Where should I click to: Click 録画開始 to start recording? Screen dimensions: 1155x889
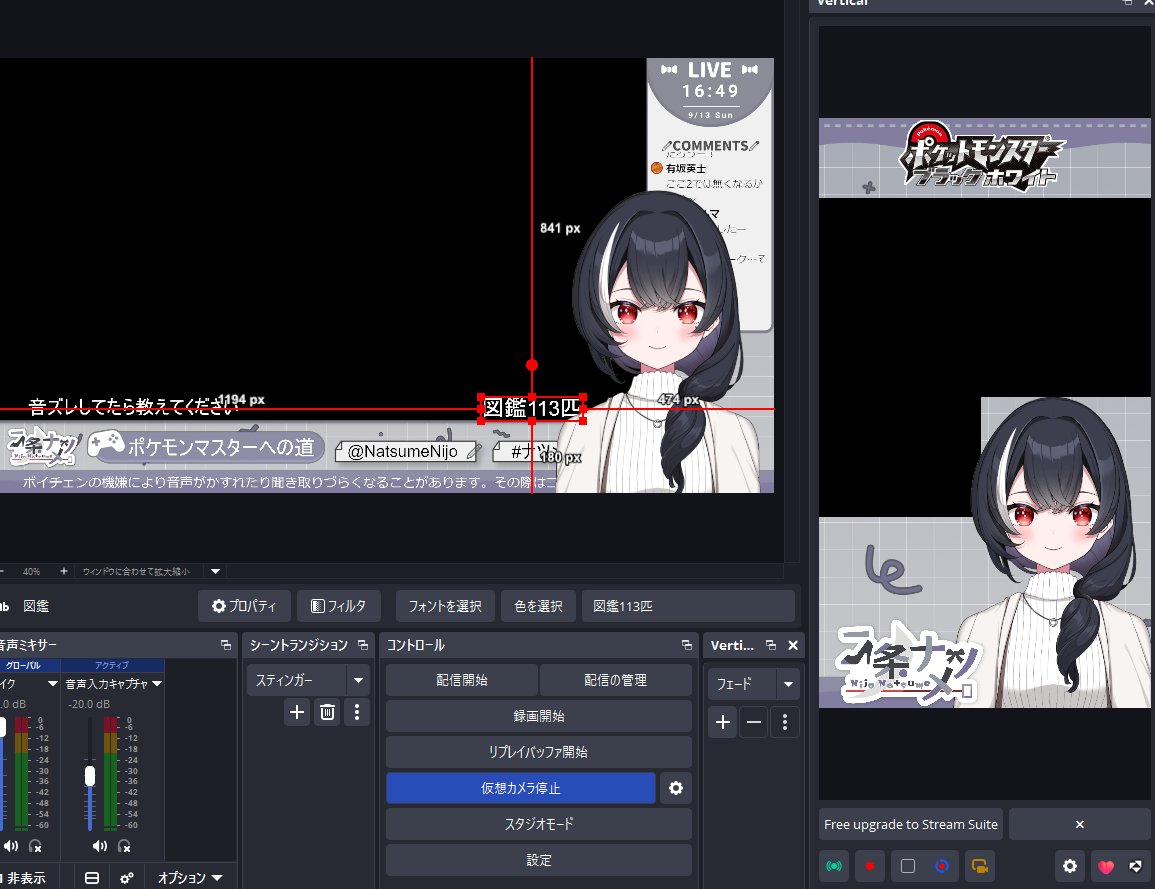538,716
